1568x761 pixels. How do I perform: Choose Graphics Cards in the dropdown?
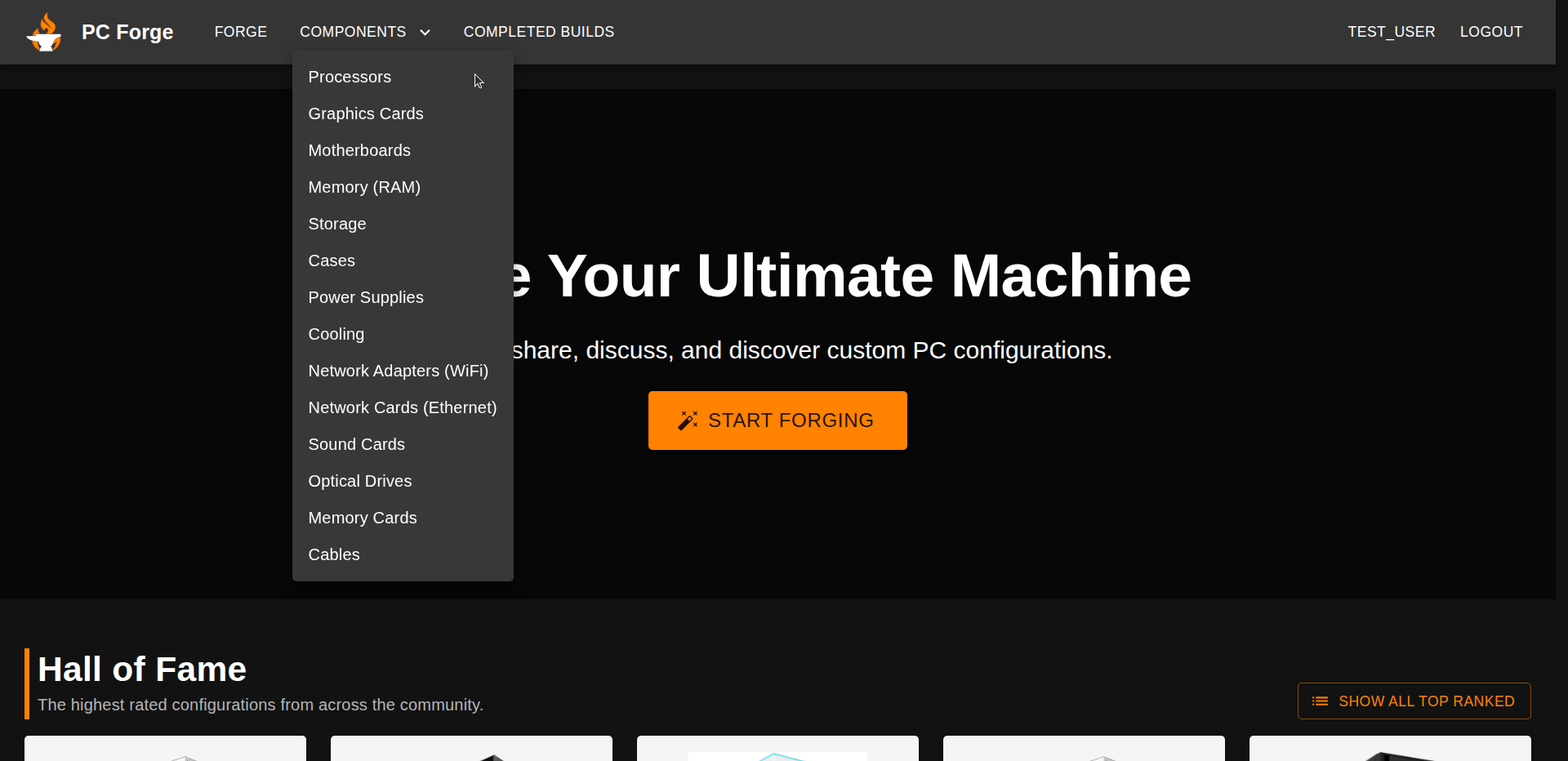365,113
